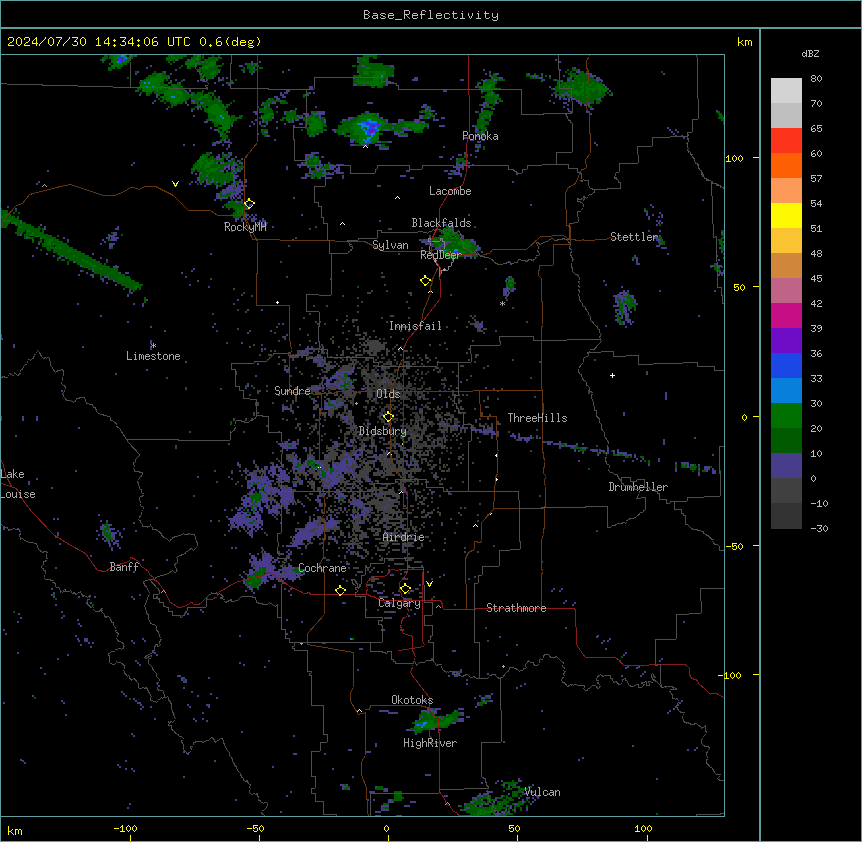Screen dimensions: 862x842
Task: Select the Vulcan map label
Action: 543,792
